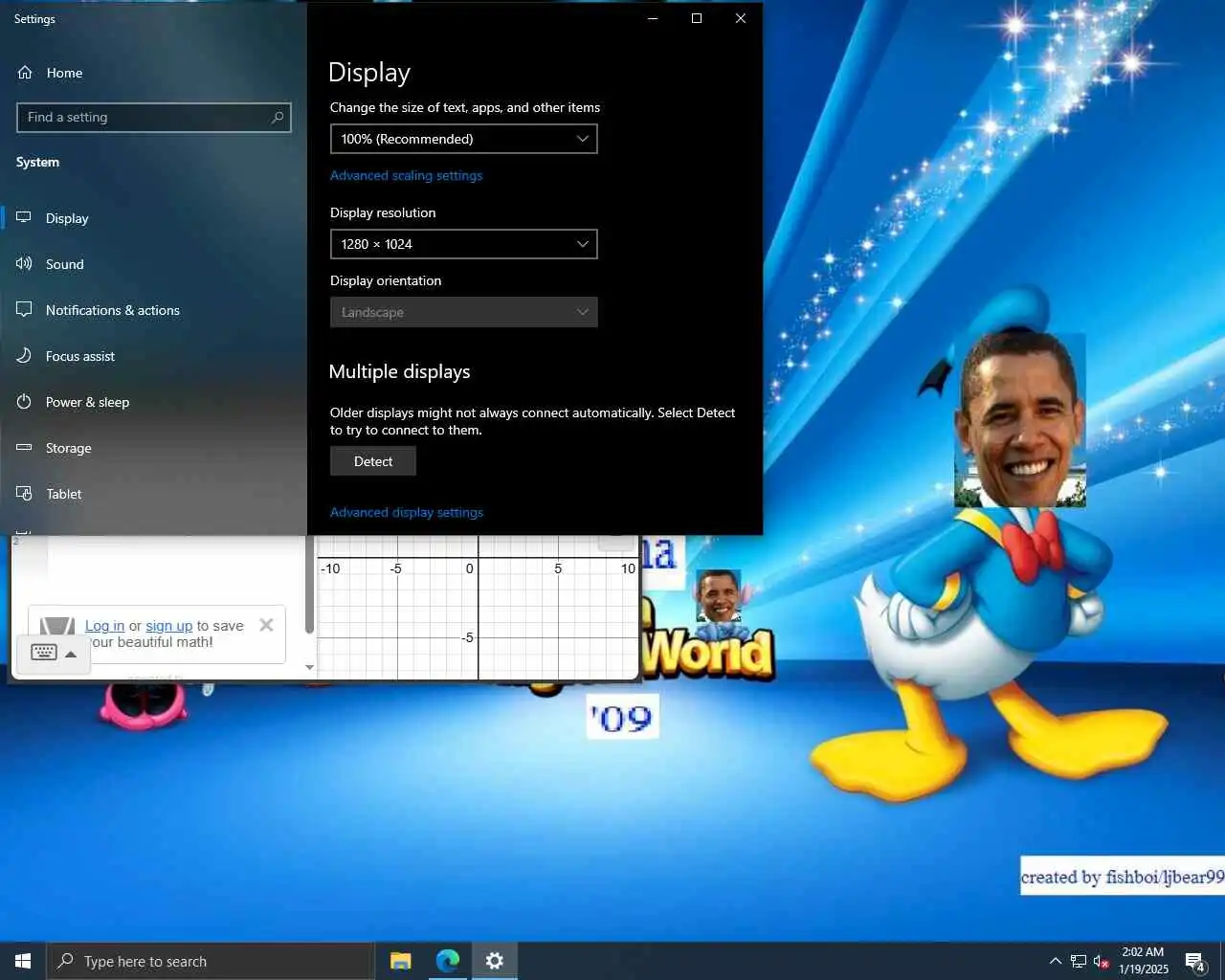Click the disabled Landscape orientation dropdown
Screen dimensions: 1225x980
[x=463, y=312]
